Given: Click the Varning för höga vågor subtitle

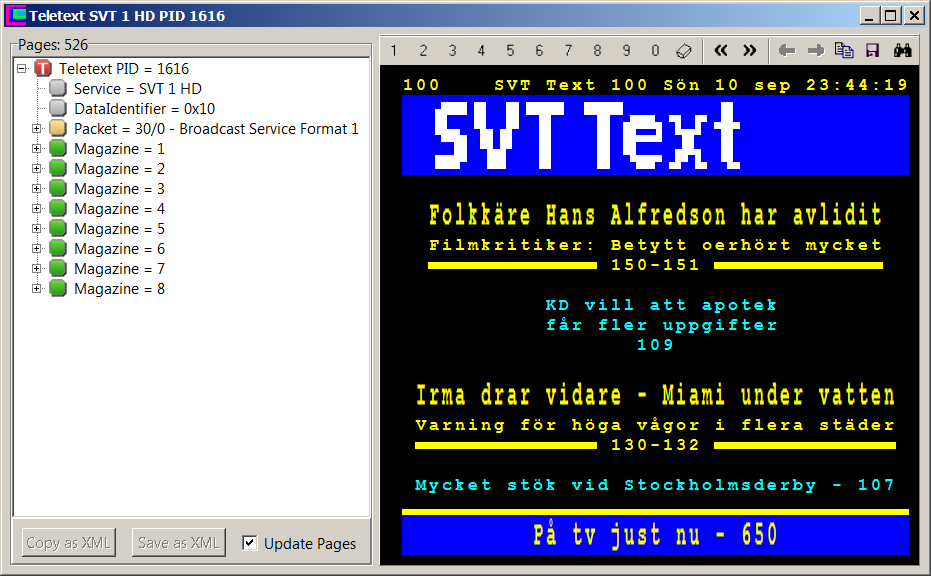Looking at the screenshot, I should (655, 425).
